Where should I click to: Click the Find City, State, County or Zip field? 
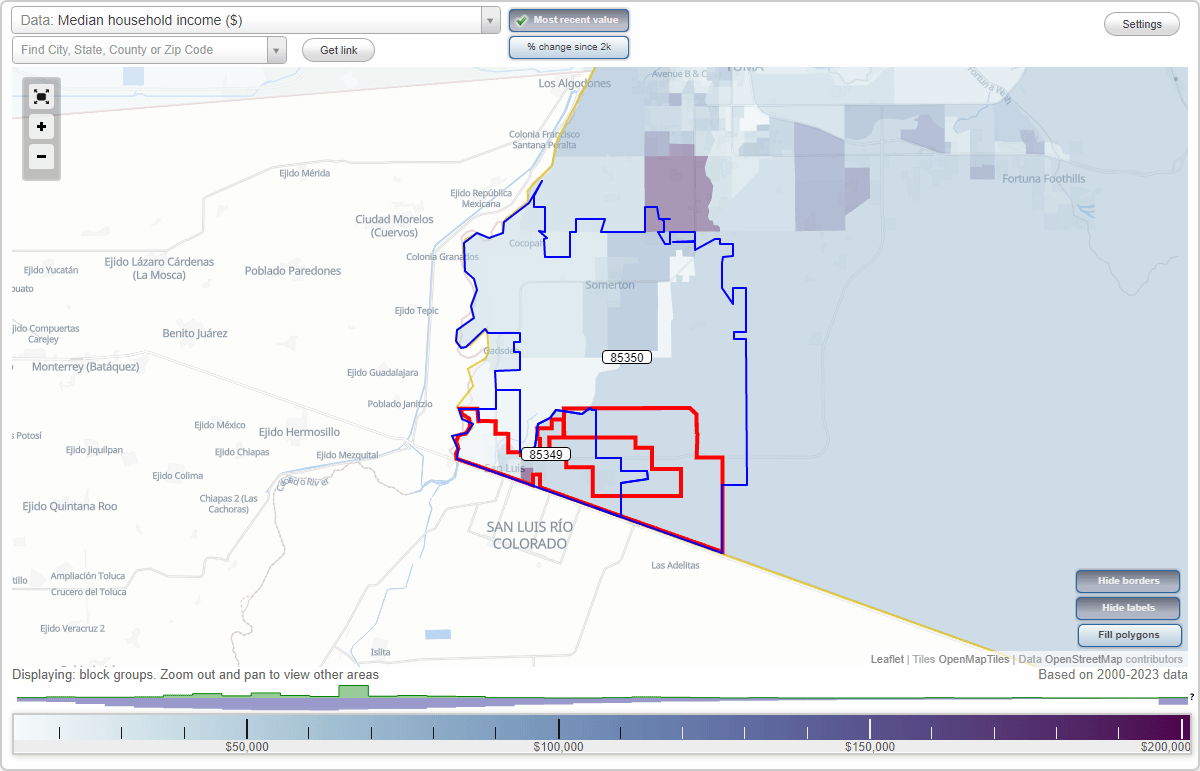pyautogui.click(x=140, y=50)
